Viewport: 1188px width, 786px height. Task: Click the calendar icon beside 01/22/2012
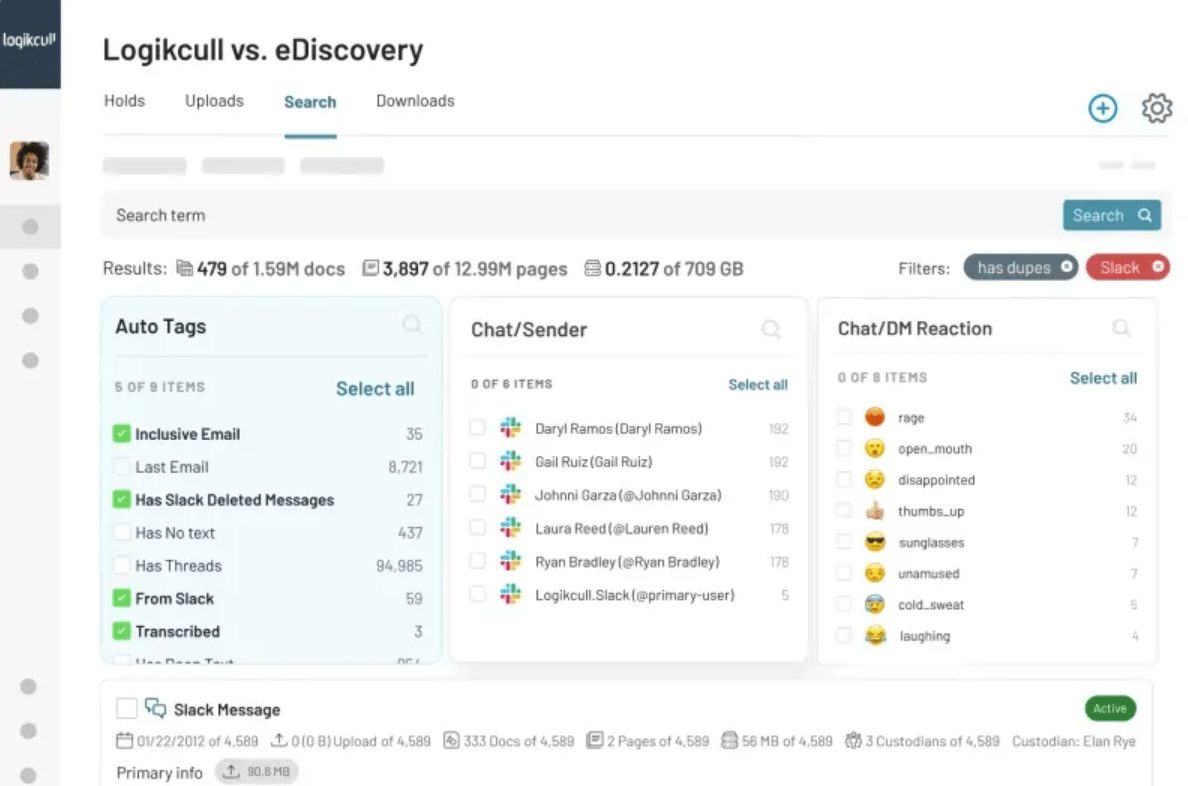point(124,741)
